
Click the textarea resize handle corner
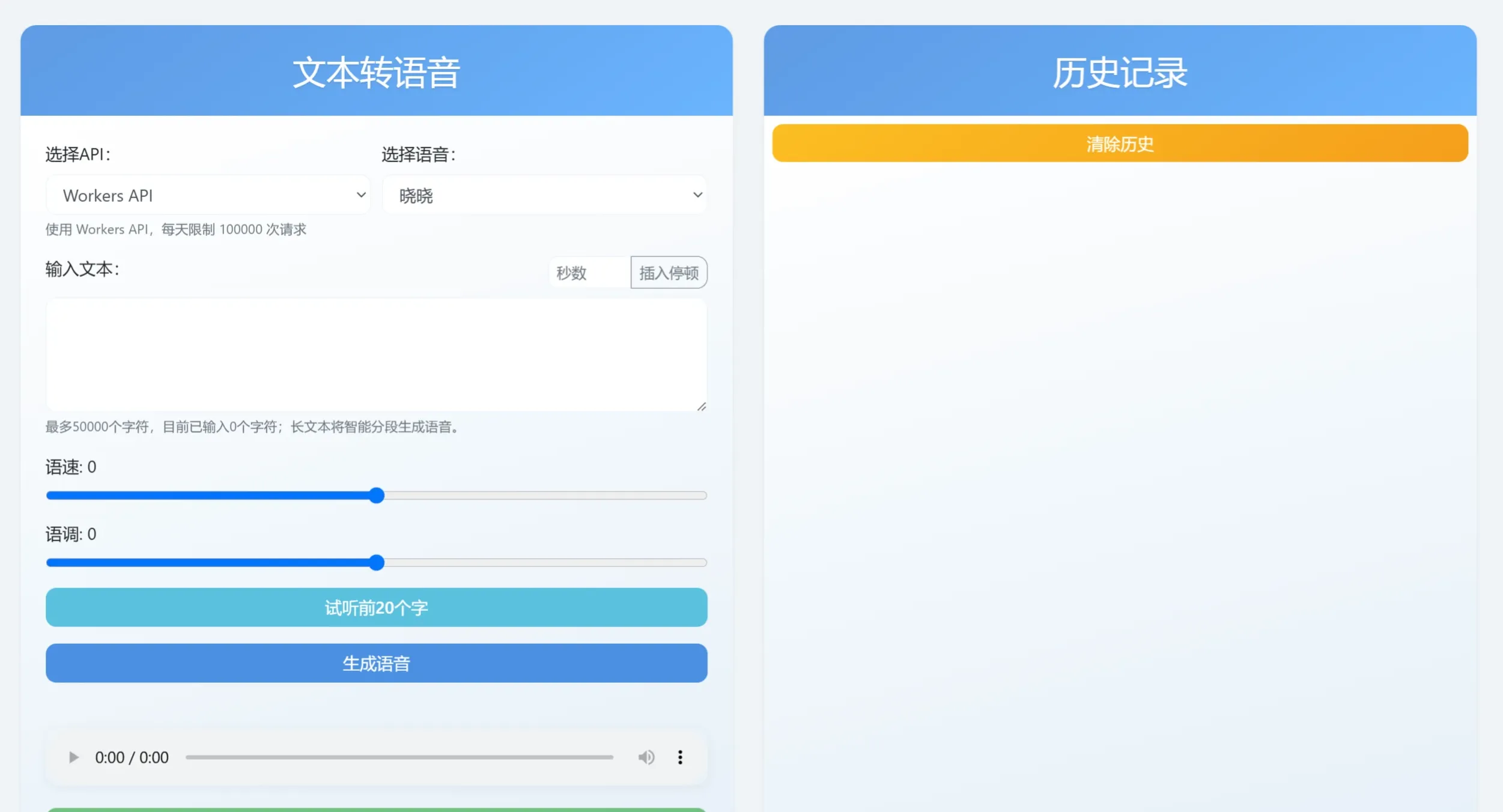[701, 407]
